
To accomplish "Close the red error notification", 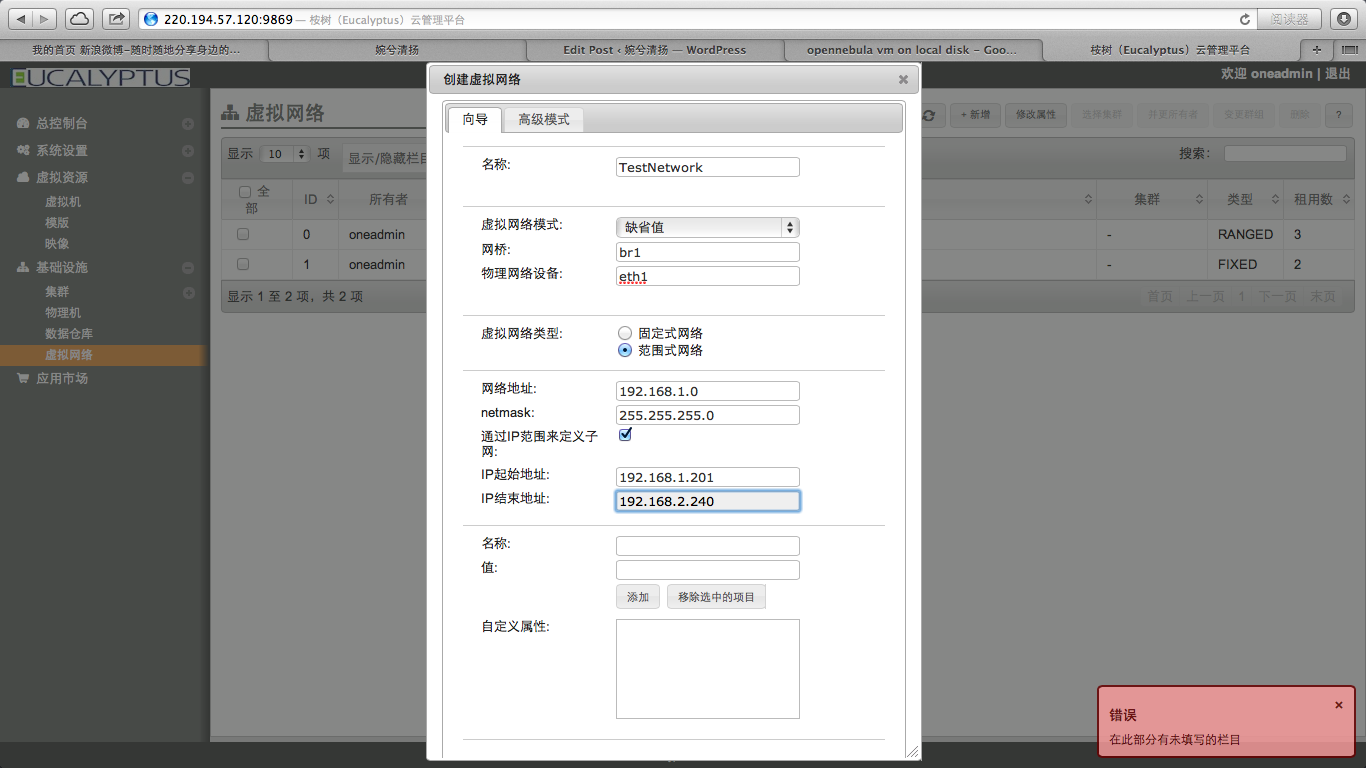I will 1338,705.
